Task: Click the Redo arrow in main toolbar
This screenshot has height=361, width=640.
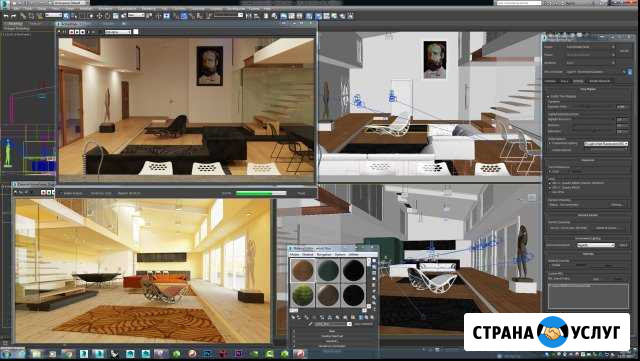Action: 14,16
